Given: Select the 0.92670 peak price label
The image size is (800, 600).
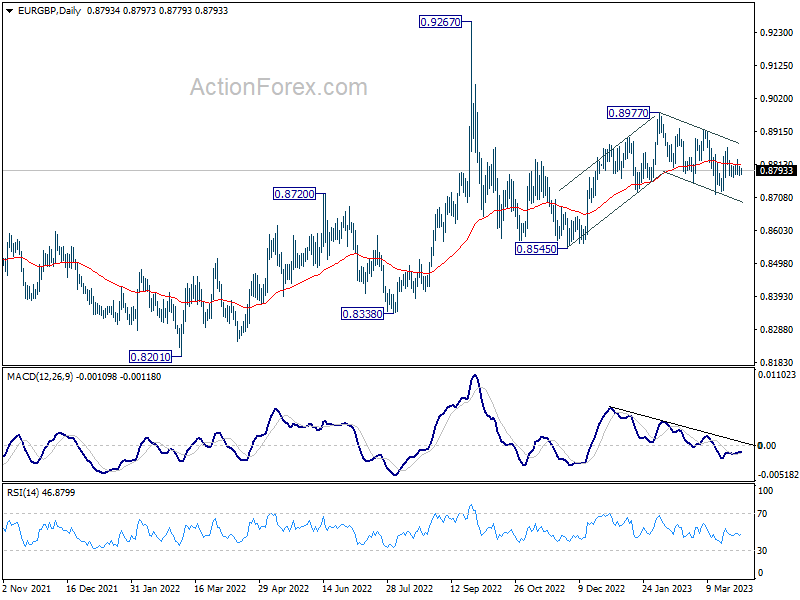Looking at the screenshot, I should 440,22.
